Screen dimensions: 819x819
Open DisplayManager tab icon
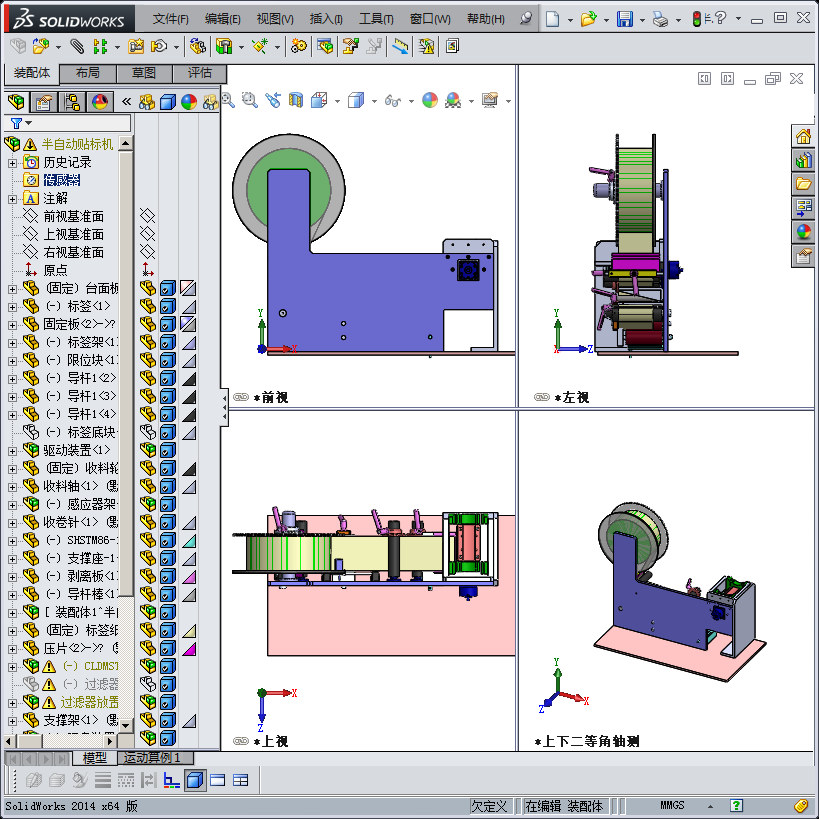[100, 101]
